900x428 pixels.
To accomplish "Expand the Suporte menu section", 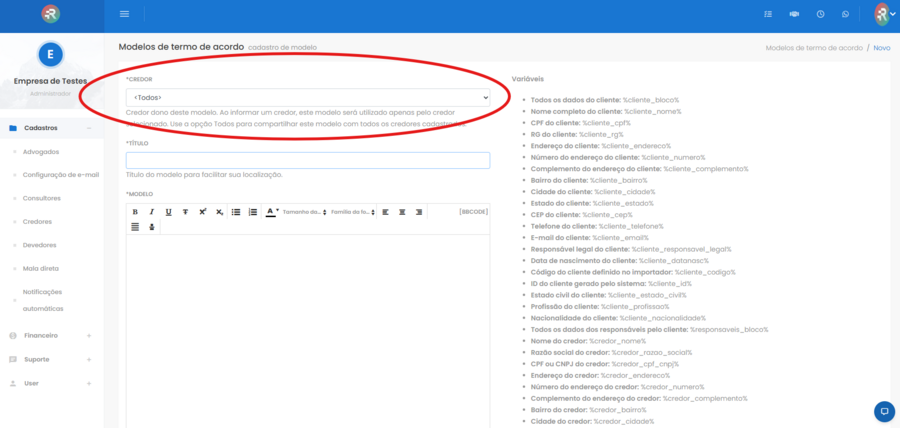I will pos(89,359).
